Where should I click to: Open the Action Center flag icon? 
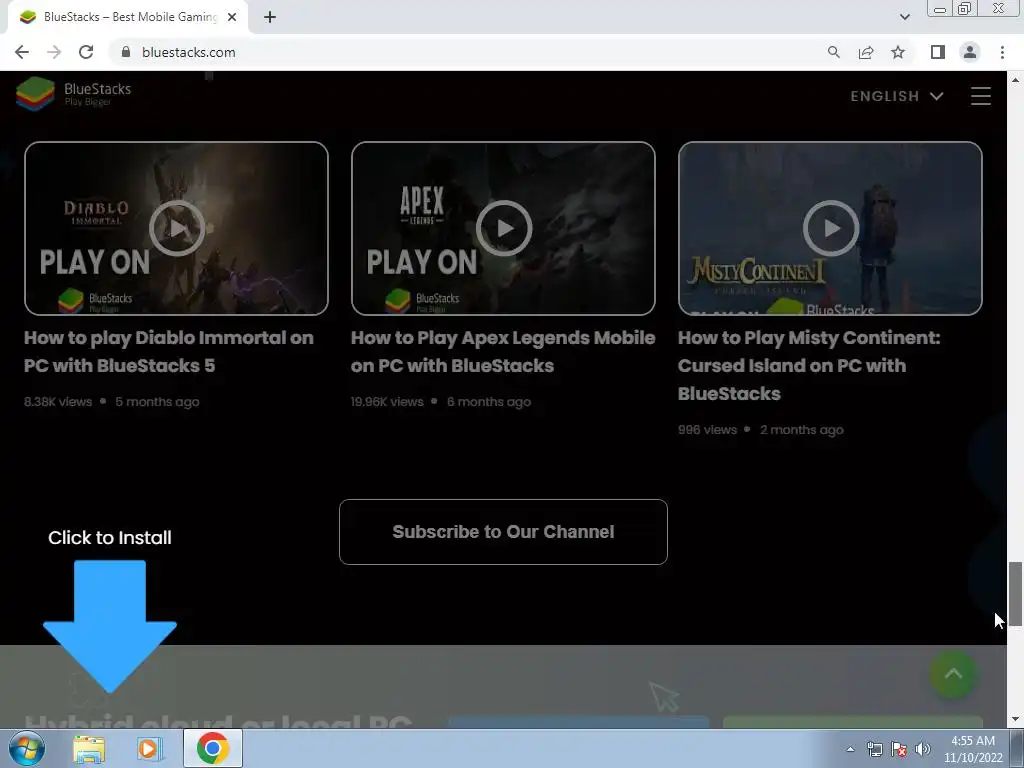point(899,750)
